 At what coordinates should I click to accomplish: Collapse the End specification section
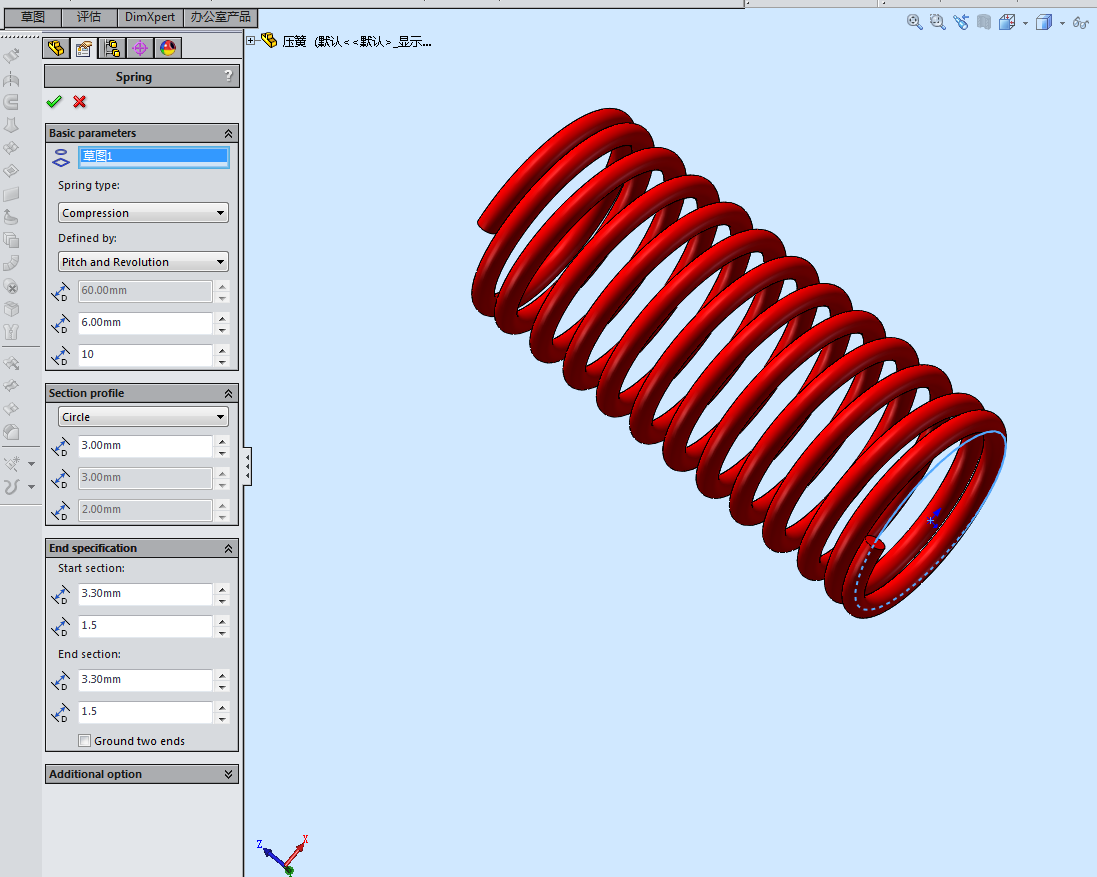pos(228,549)
